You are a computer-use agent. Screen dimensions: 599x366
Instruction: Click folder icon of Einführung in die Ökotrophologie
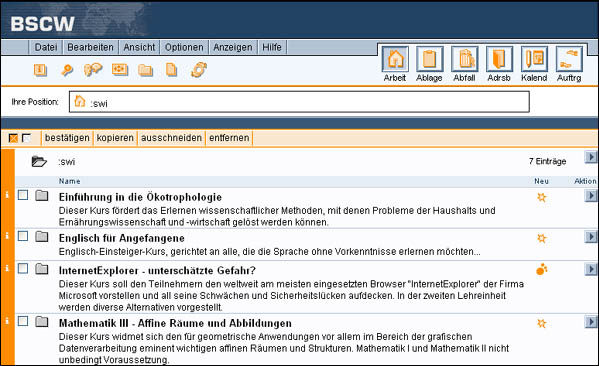click(42, 196)
